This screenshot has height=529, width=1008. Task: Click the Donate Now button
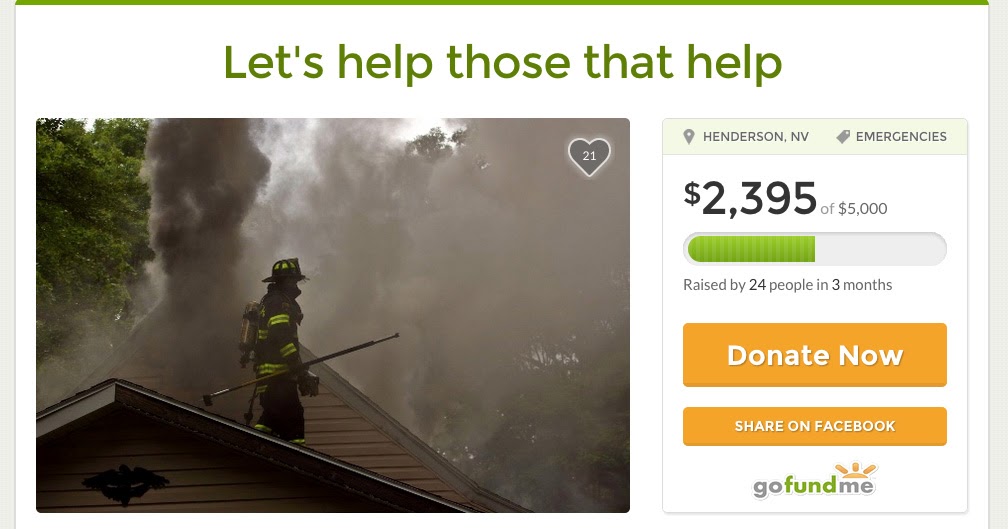click(814, 355)
